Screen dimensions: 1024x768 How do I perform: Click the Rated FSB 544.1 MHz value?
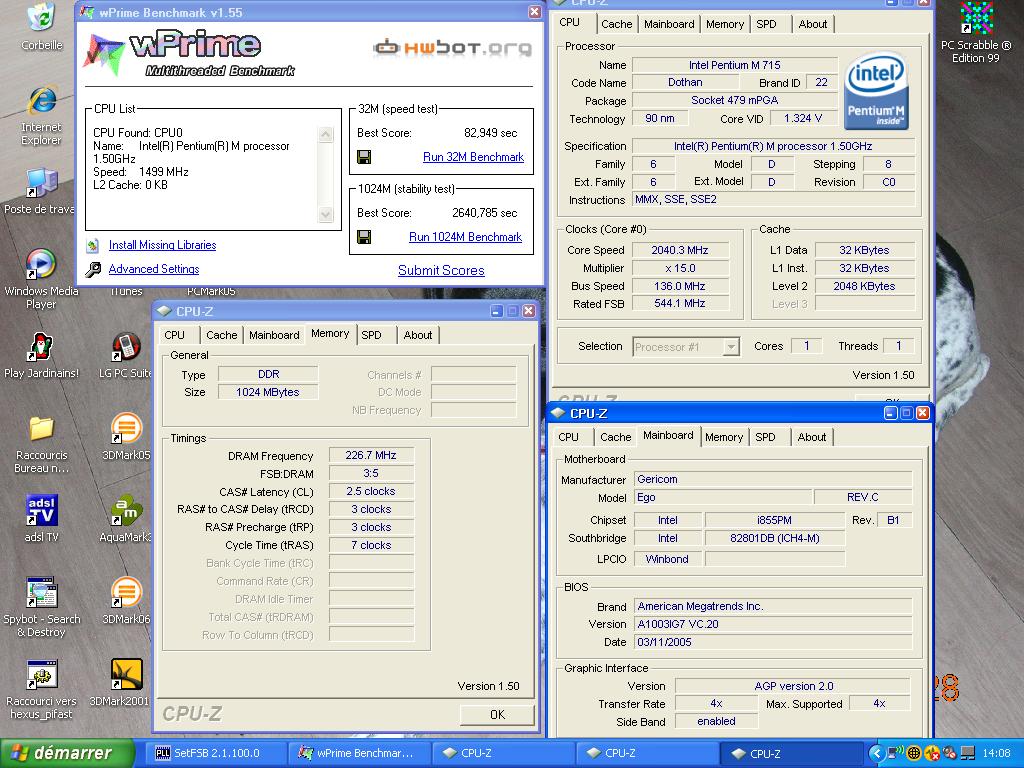coord(680,304)
